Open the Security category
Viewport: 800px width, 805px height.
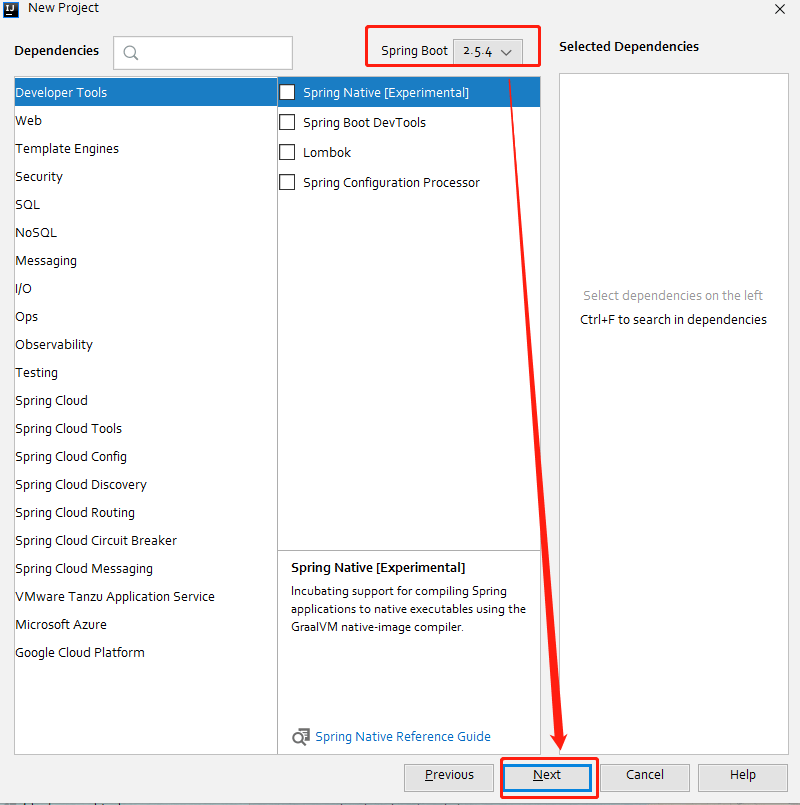tap(146, 177)
